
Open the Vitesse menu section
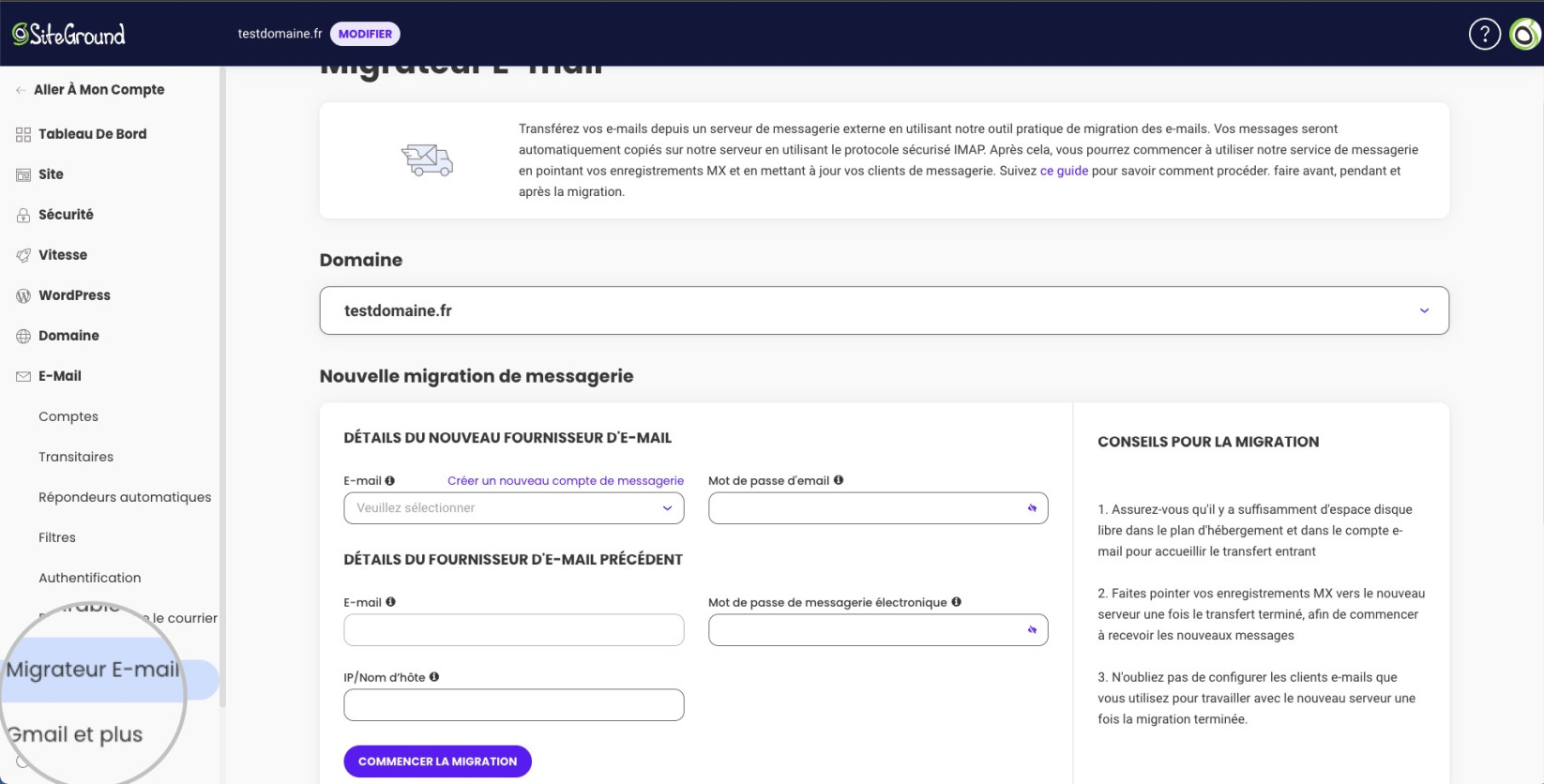(63, 255)
